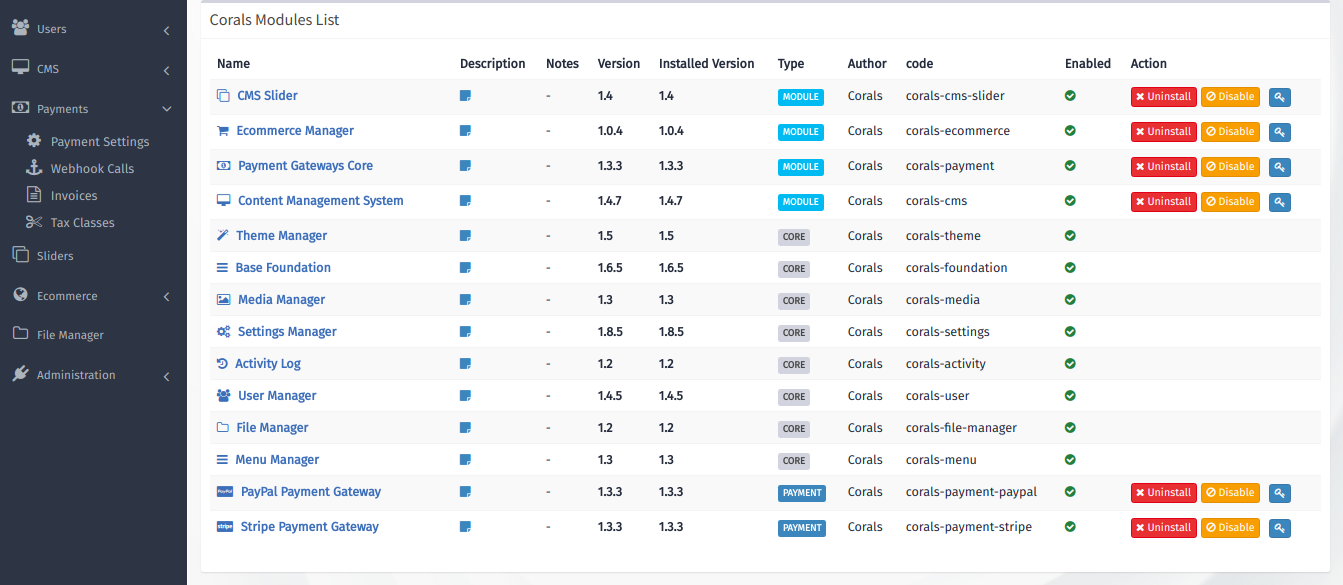
Task: Open description note icon for CMS Slider
Action: (465, 96)
